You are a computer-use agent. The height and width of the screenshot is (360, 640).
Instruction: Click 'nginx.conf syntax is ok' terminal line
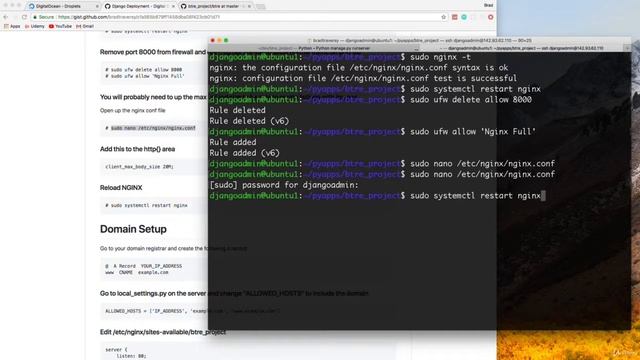pos(358,68)
